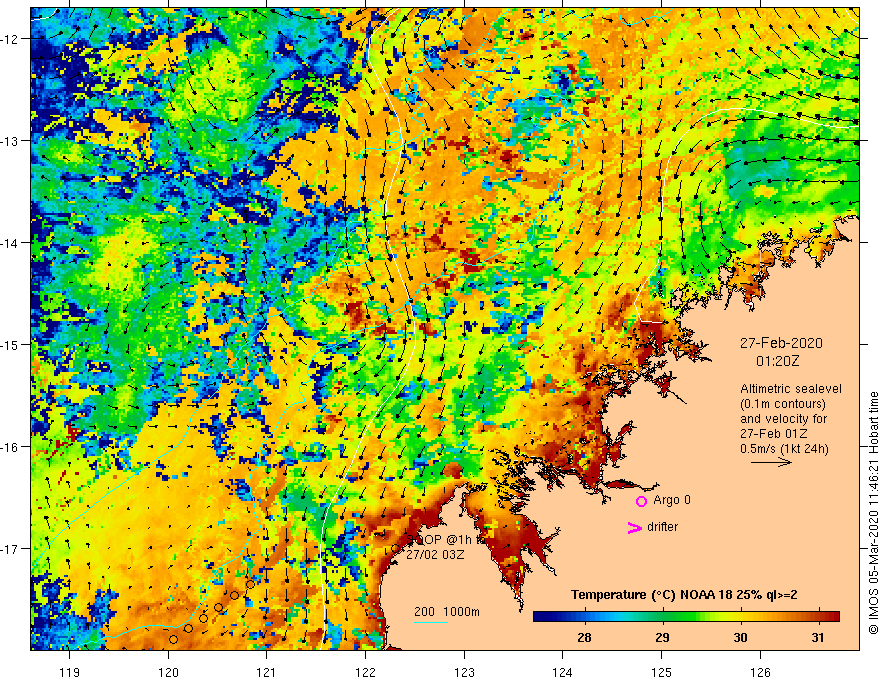Click the temperature color bar
This screenshot has width=880, height=680.
point(686,617)
